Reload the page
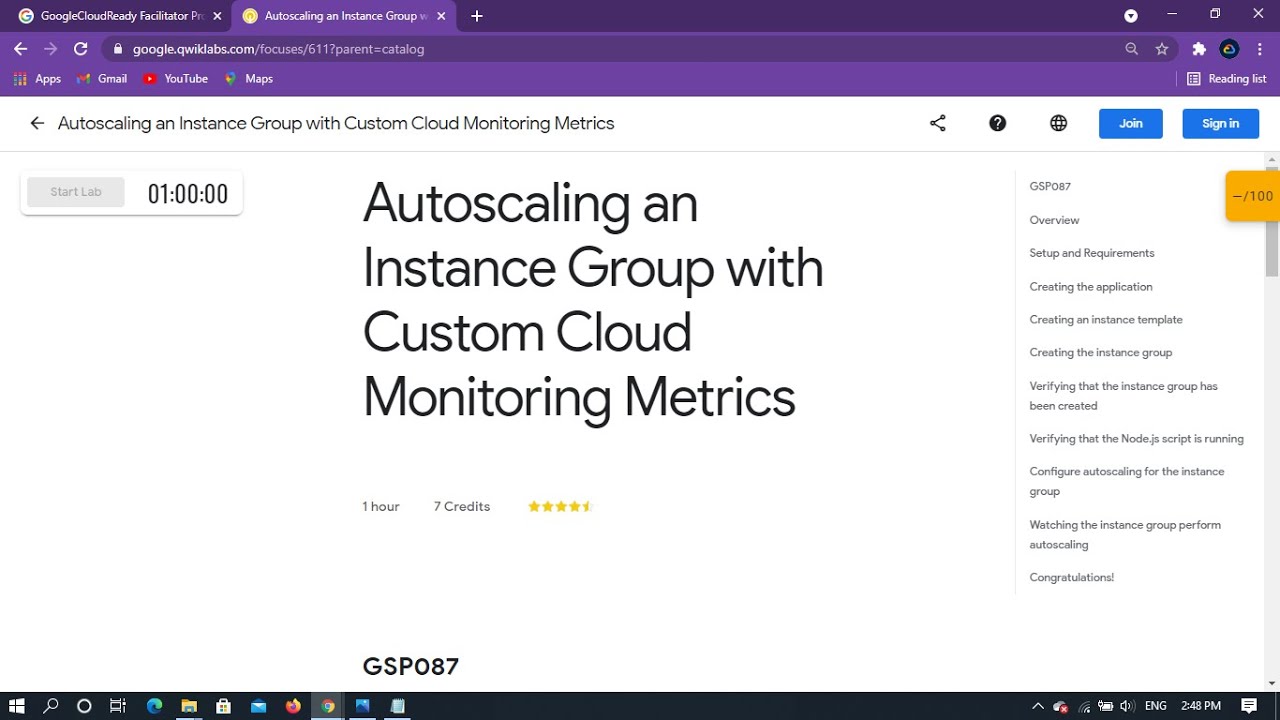 point(81,49)
